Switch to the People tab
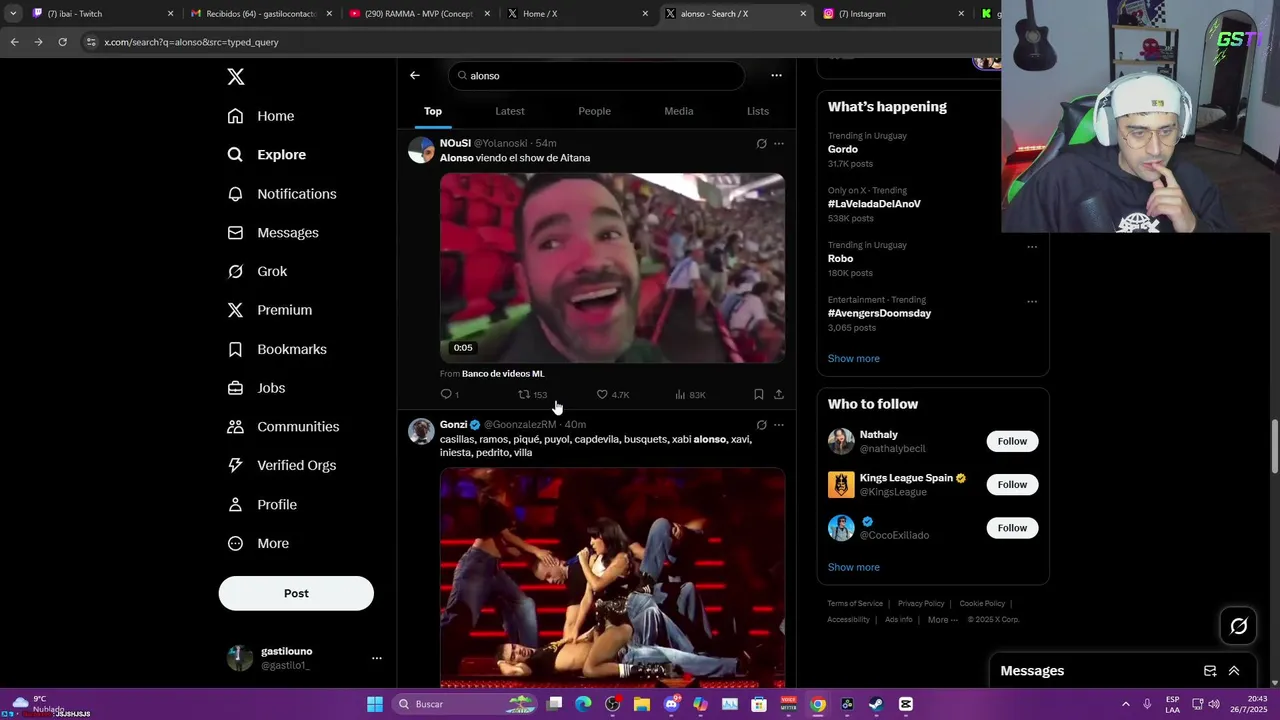The width and height of the screenshot is (1280, 720). tap(594, 111)
